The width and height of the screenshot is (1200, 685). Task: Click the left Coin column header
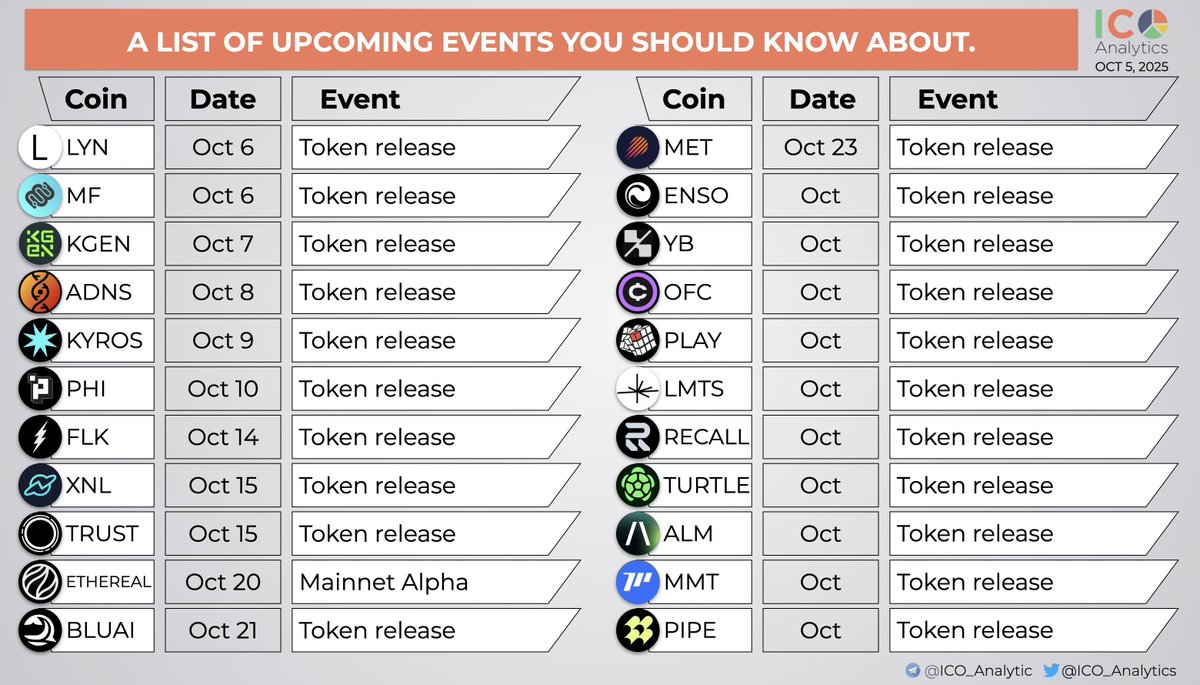[x=96, y=100]
